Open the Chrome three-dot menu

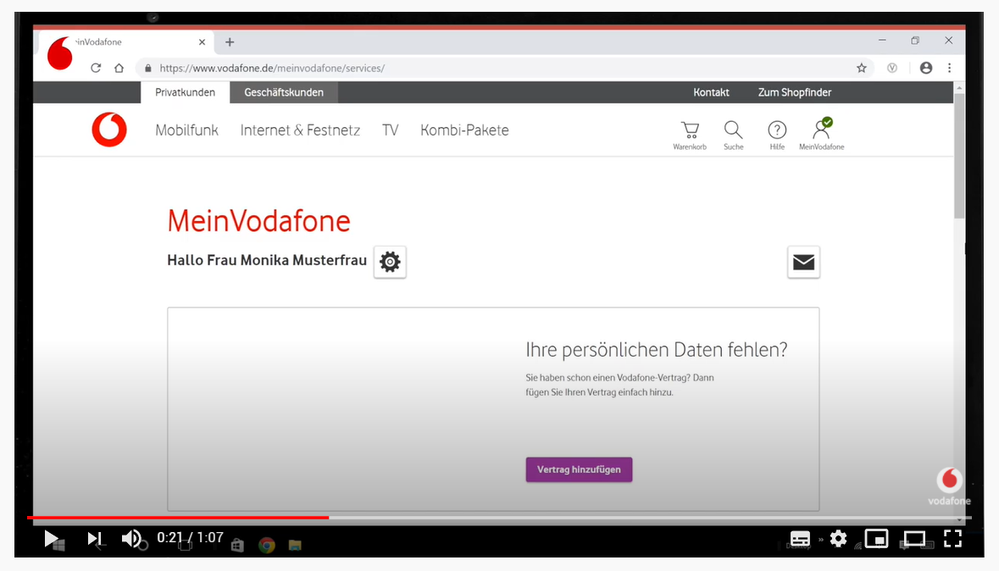tap(949, 68)
